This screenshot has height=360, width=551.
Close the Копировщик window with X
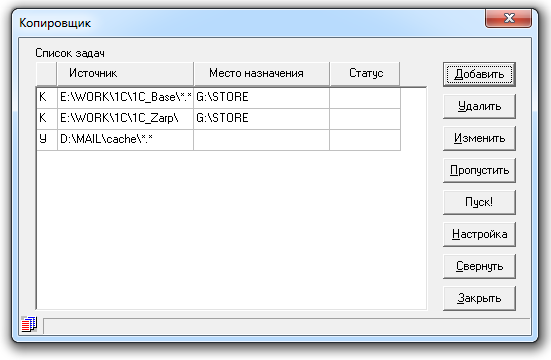point(508,18)
